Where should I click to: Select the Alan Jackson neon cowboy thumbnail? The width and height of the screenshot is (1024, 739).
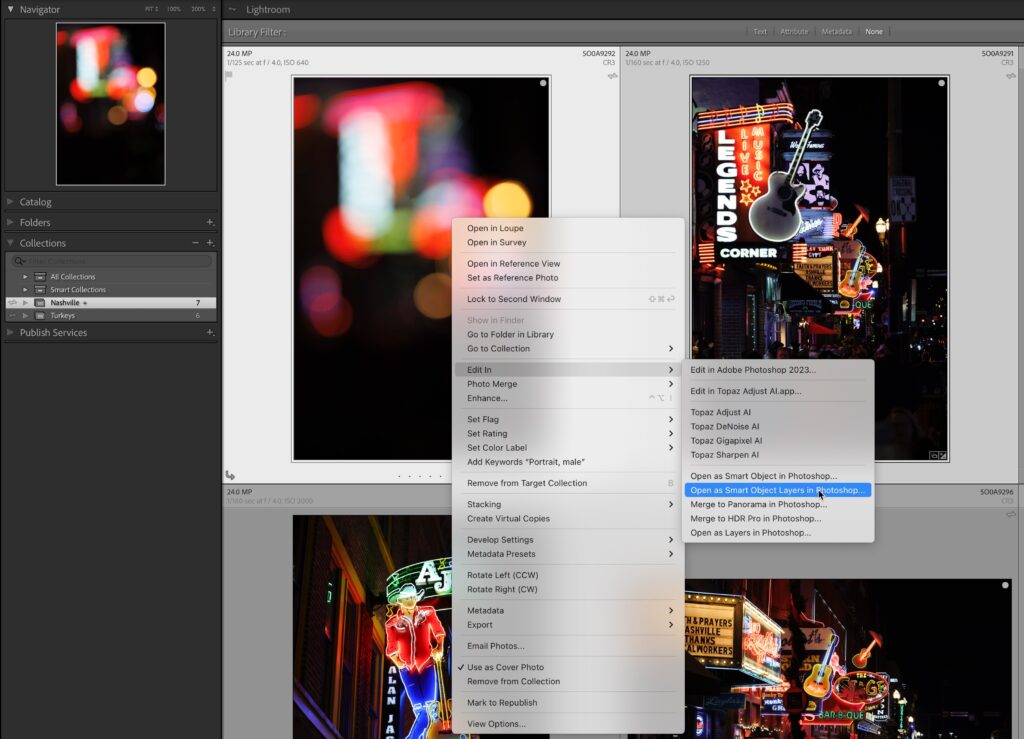pos(372,627)
